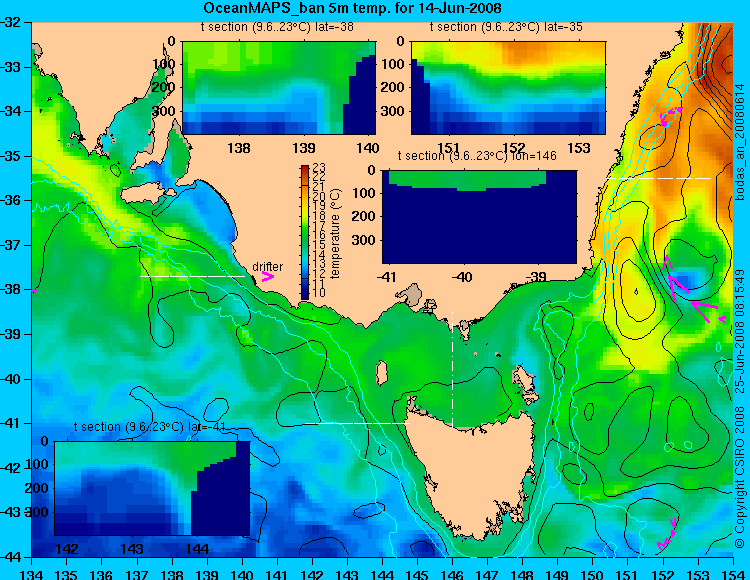Click the 140 tick under the lat=-38 inset
The width and height of the screenshot is (750, 580).
click(x=368, y=148)
